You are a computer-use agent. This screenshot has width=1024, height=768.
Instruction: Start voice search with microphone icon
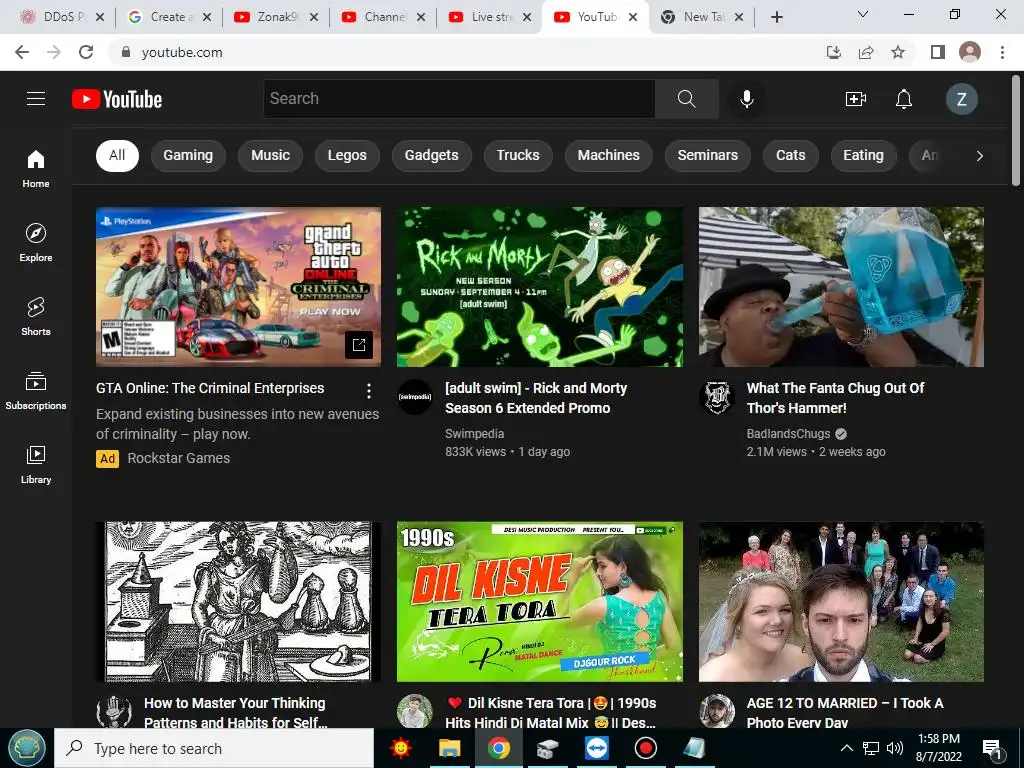[x=746, y=99]
